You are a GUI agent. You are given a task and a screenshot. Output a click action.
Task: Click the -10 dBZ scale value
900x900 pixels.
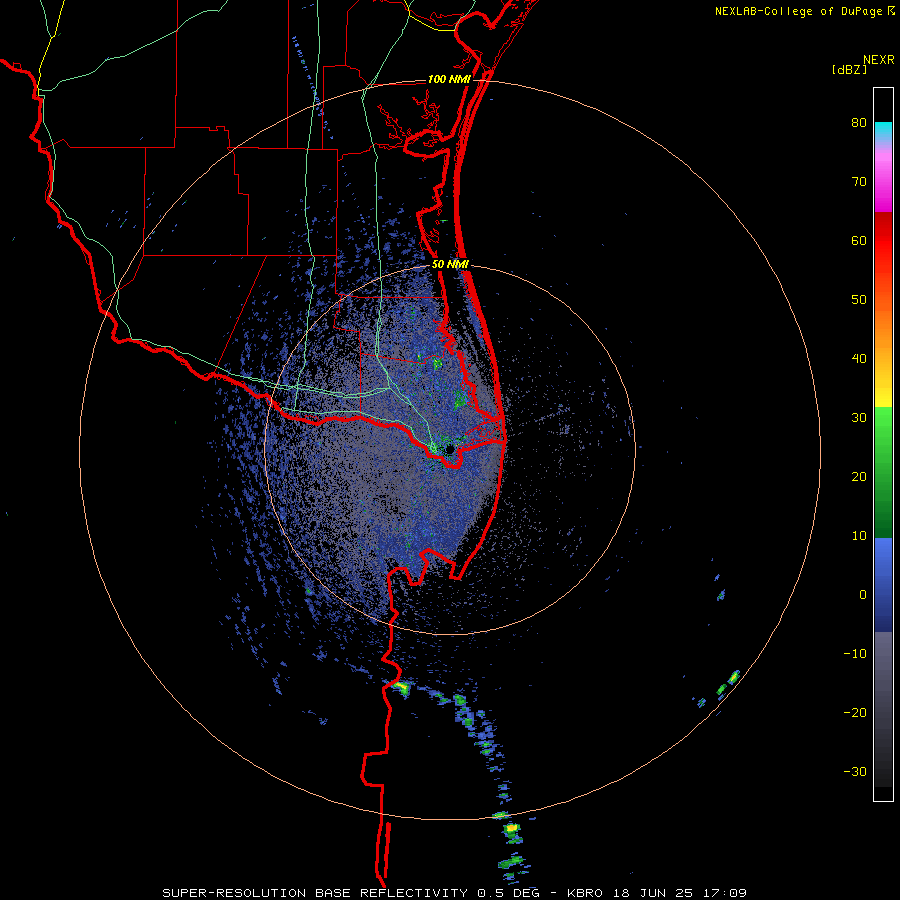855,653
